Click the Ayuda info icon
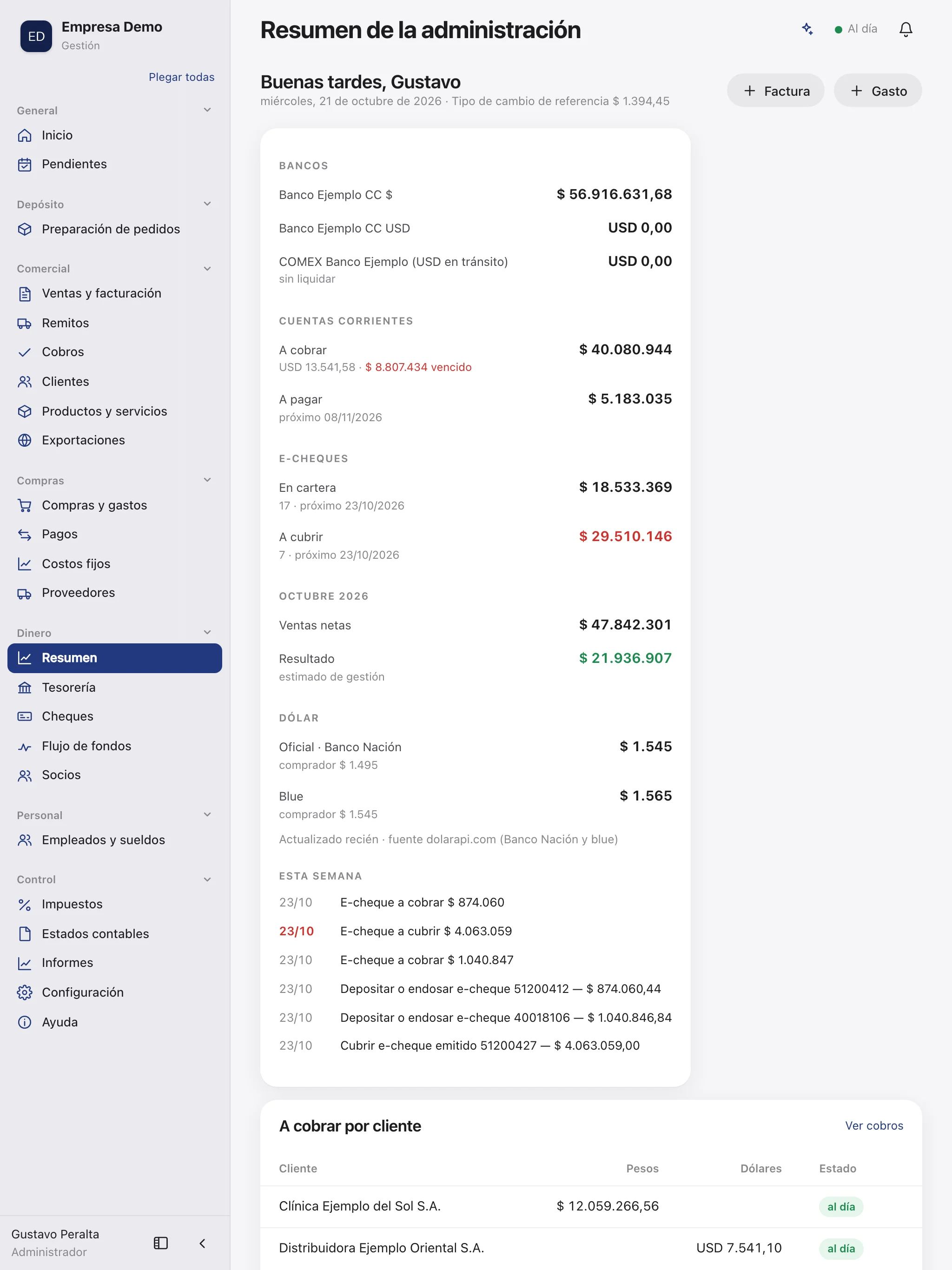Image resolution: width=952 pixels, height=1270 pixels. 25,1022
